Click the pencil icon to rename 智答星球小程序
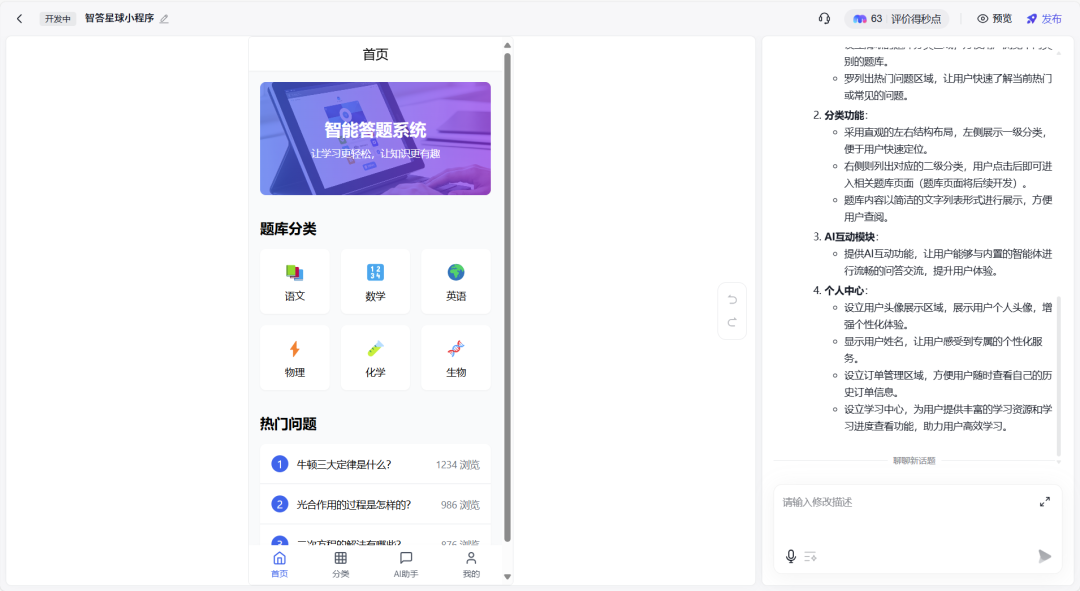This screenshot has width=1080, height=591. pos(165,18)
